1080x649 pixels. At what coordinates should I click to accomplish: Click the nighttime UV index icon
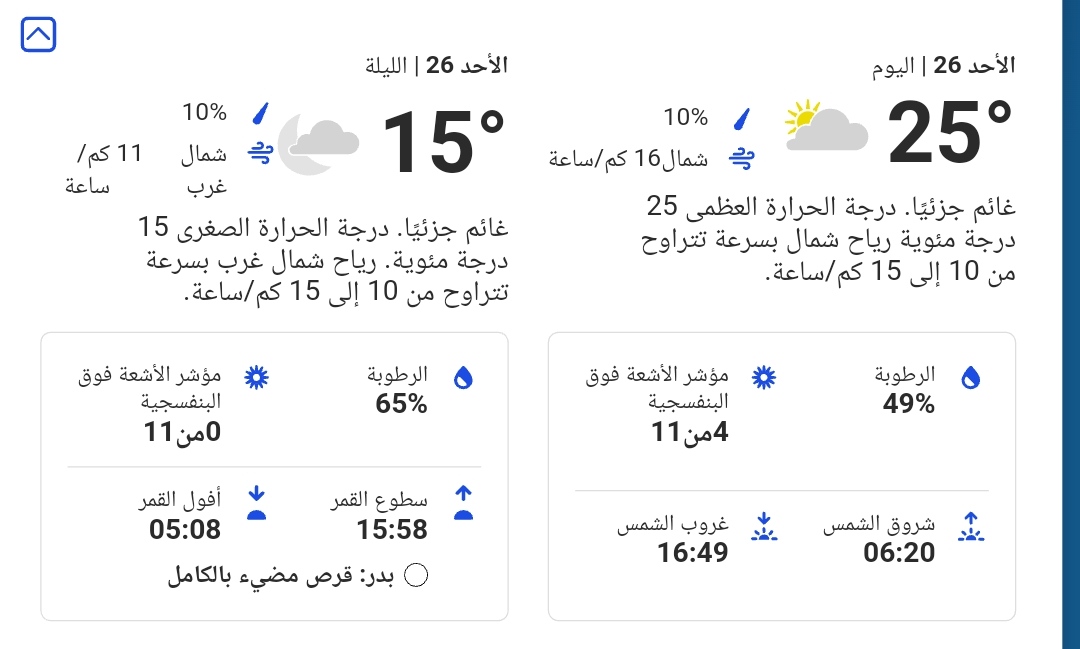click(x=257, y=377)
